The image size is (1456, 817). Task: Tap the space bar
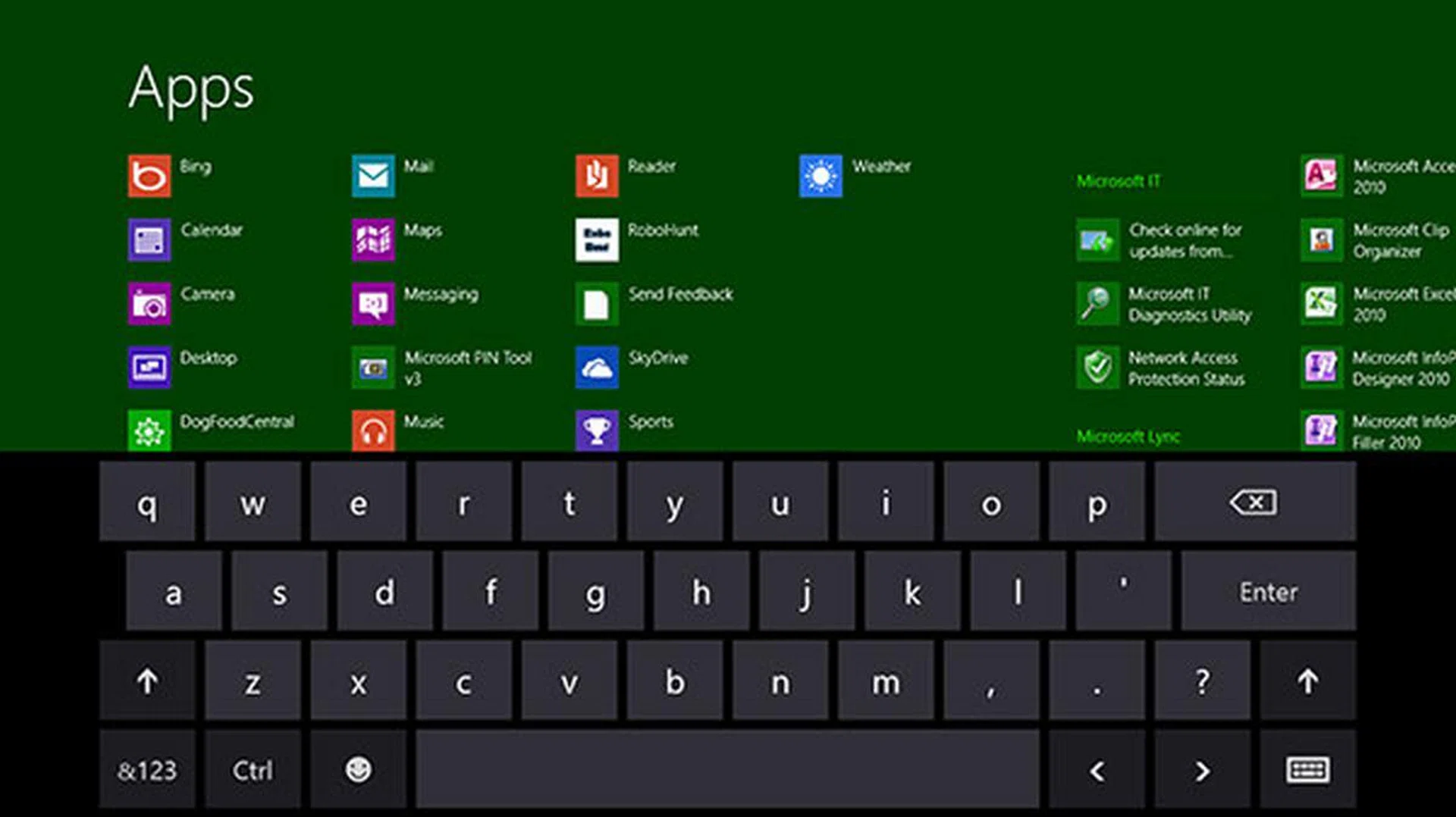click(726, 770)
